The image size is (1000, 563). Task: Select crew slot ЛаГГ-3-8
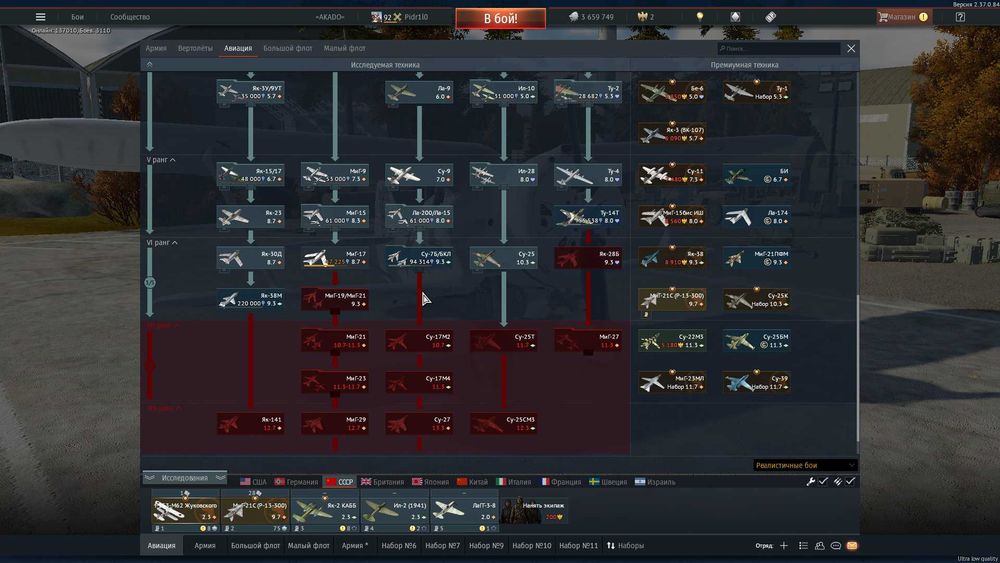click(464, 511)
